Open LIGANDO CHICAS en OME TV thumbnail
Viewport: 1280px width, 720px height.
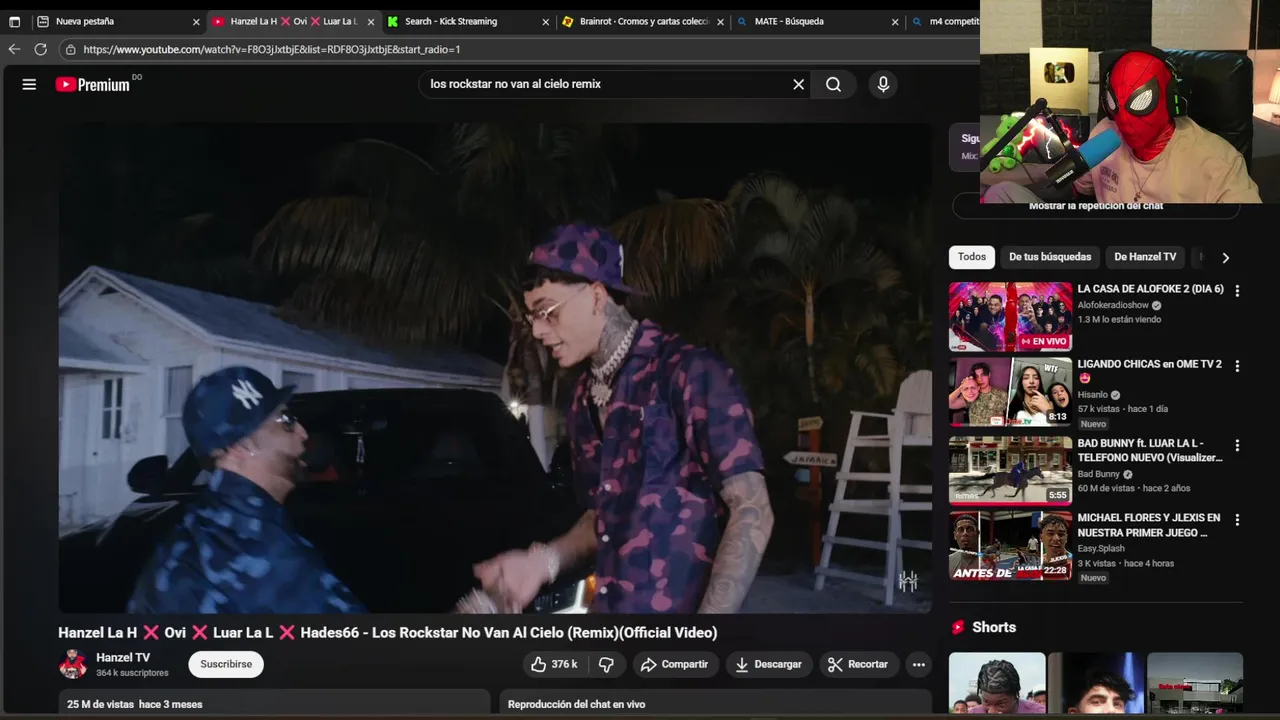[x=1010, y=392]
